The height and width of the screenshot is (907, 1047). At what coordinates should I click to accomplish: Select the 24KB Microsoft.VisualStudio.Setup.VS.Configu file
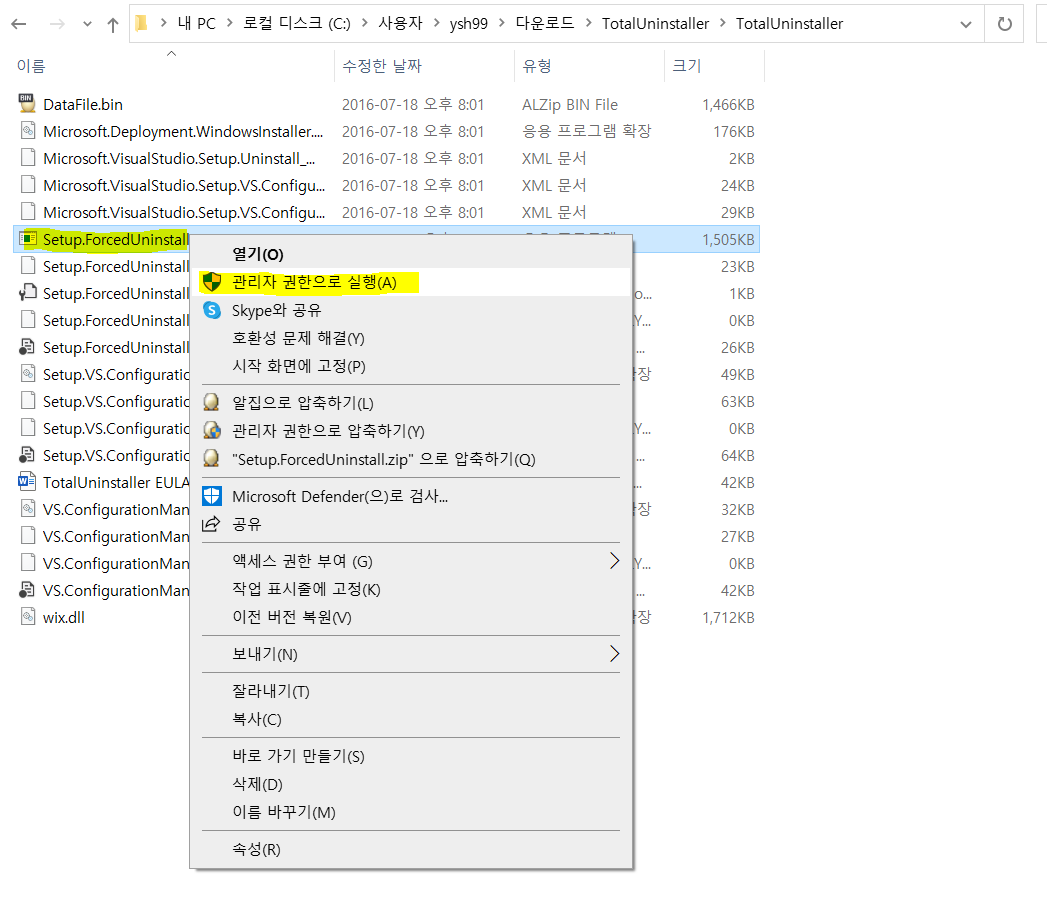(184, 185)
